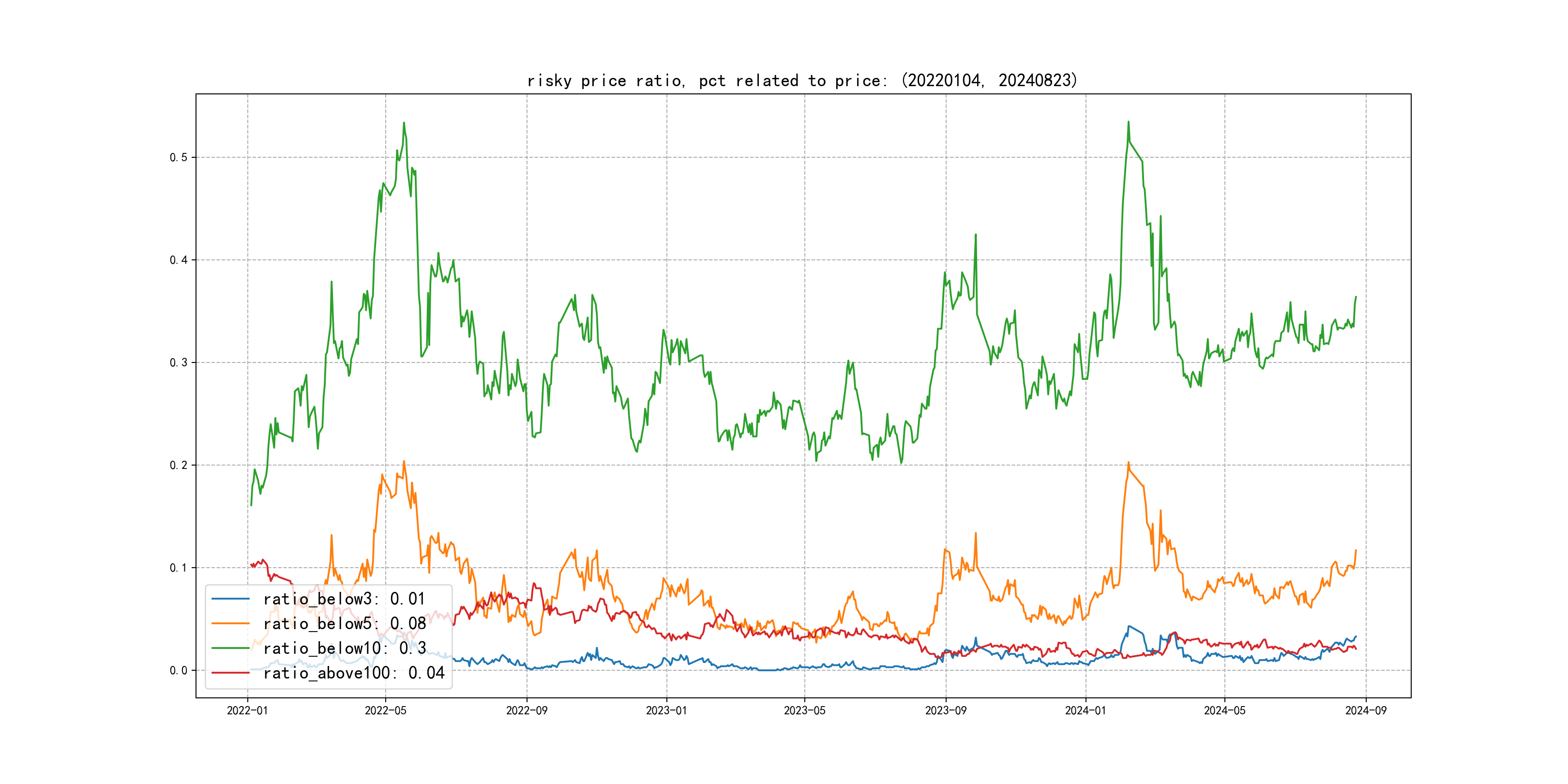1568x784 pixels.
Task: Click the 0.0 y-axis tick label
Action: 179,670
